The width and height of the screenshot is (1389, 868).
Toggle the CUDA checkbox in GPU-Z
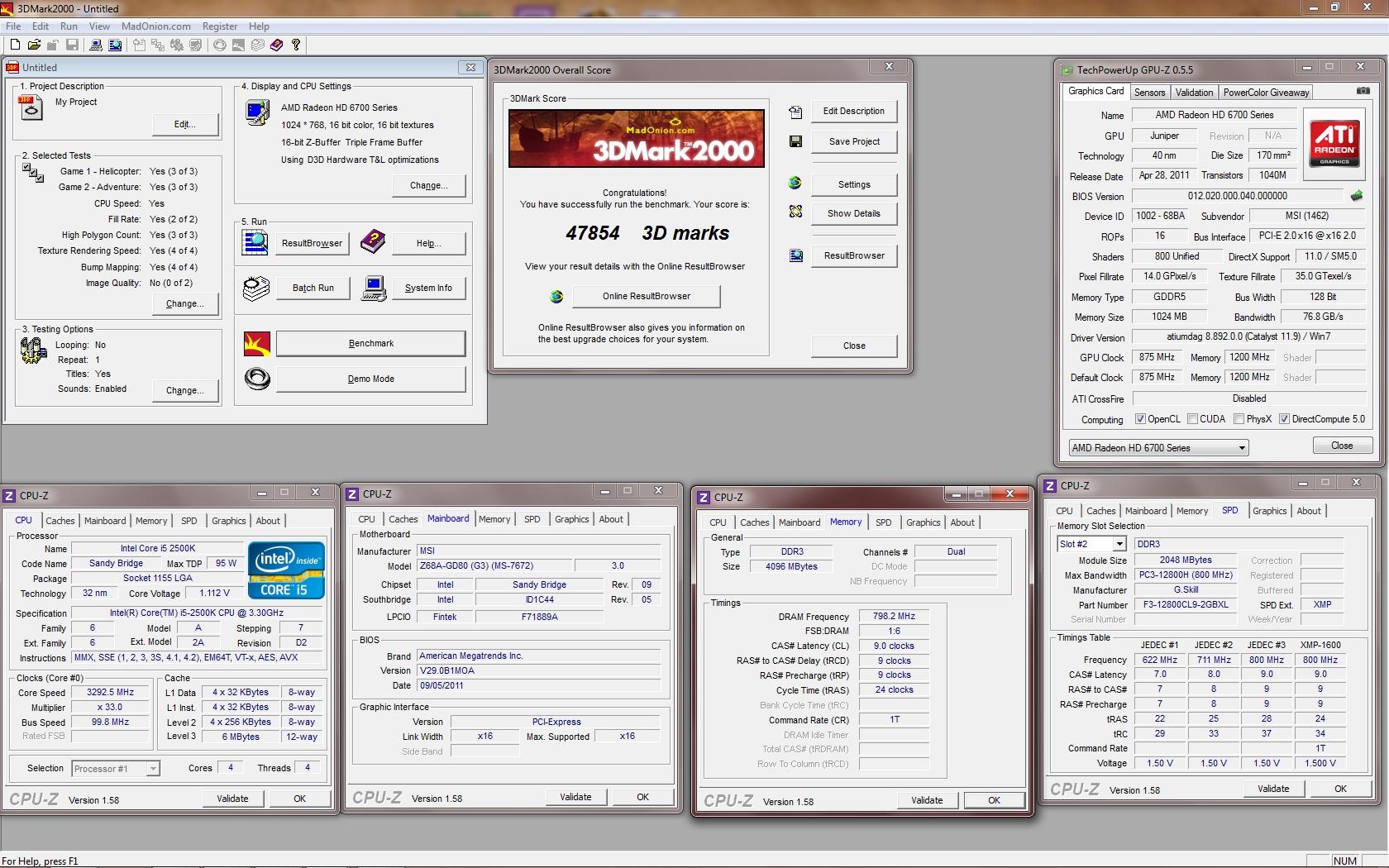pyautogui.click(x=1192, y=419)
